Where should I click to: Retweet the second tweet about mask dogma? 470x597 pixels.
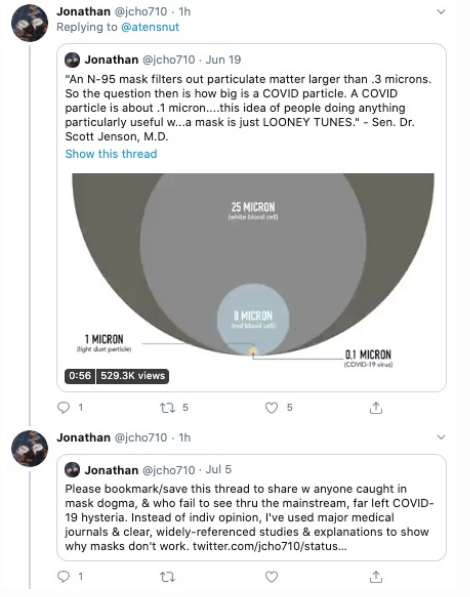click(167, 577)
